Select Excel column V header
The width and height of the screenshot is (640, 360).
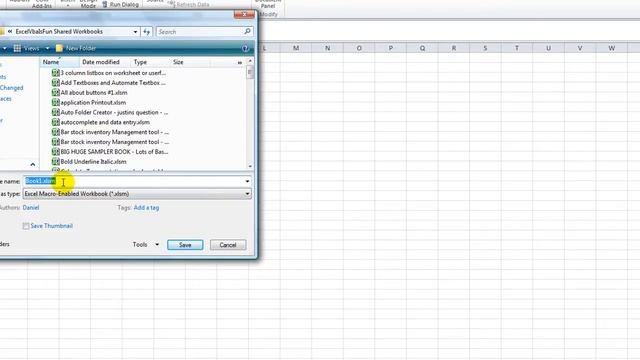tap(580, 48)
